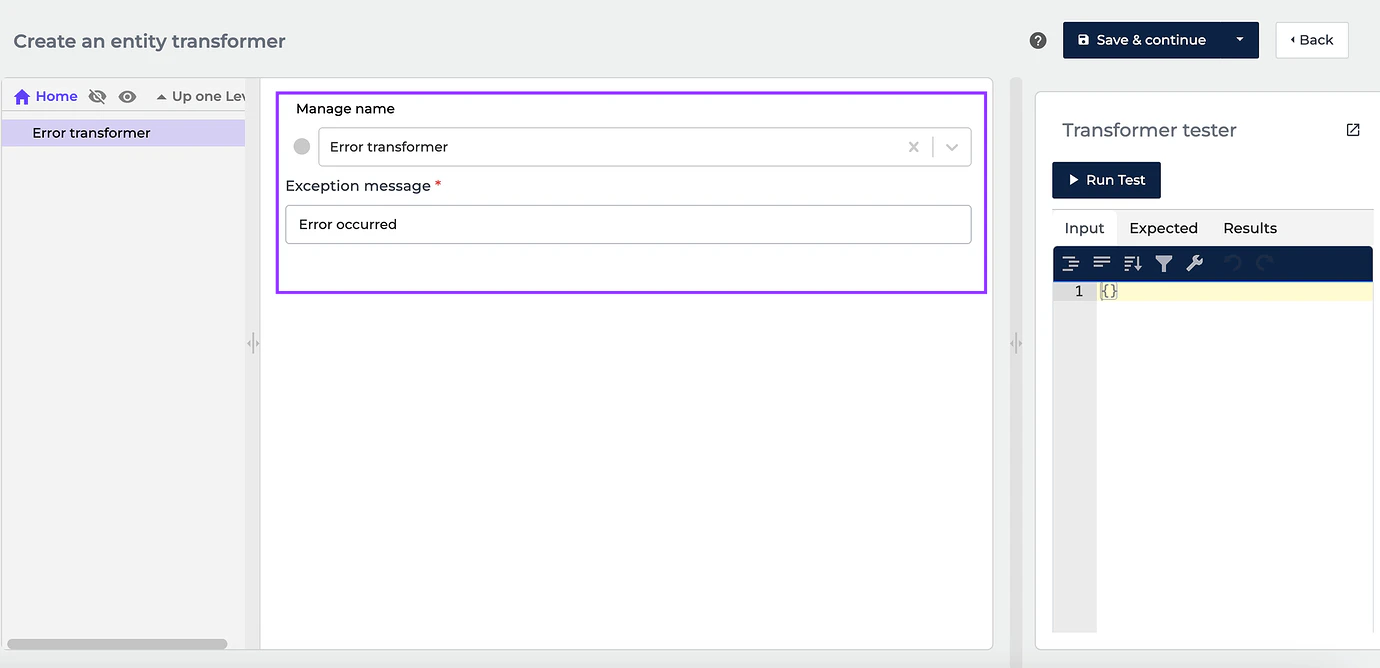The width and height of the screenshot is (1380, 668).
Task: Open Transformer tester in a new window
Action: (1353, 130)
